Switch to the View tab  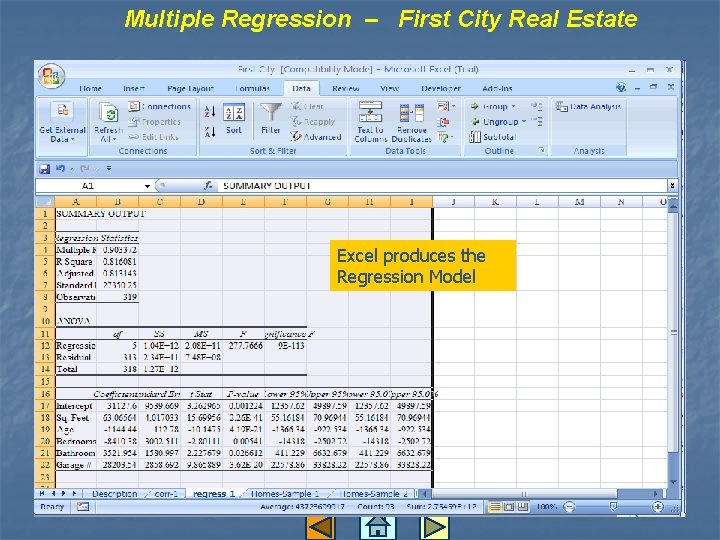click(389, 88)
